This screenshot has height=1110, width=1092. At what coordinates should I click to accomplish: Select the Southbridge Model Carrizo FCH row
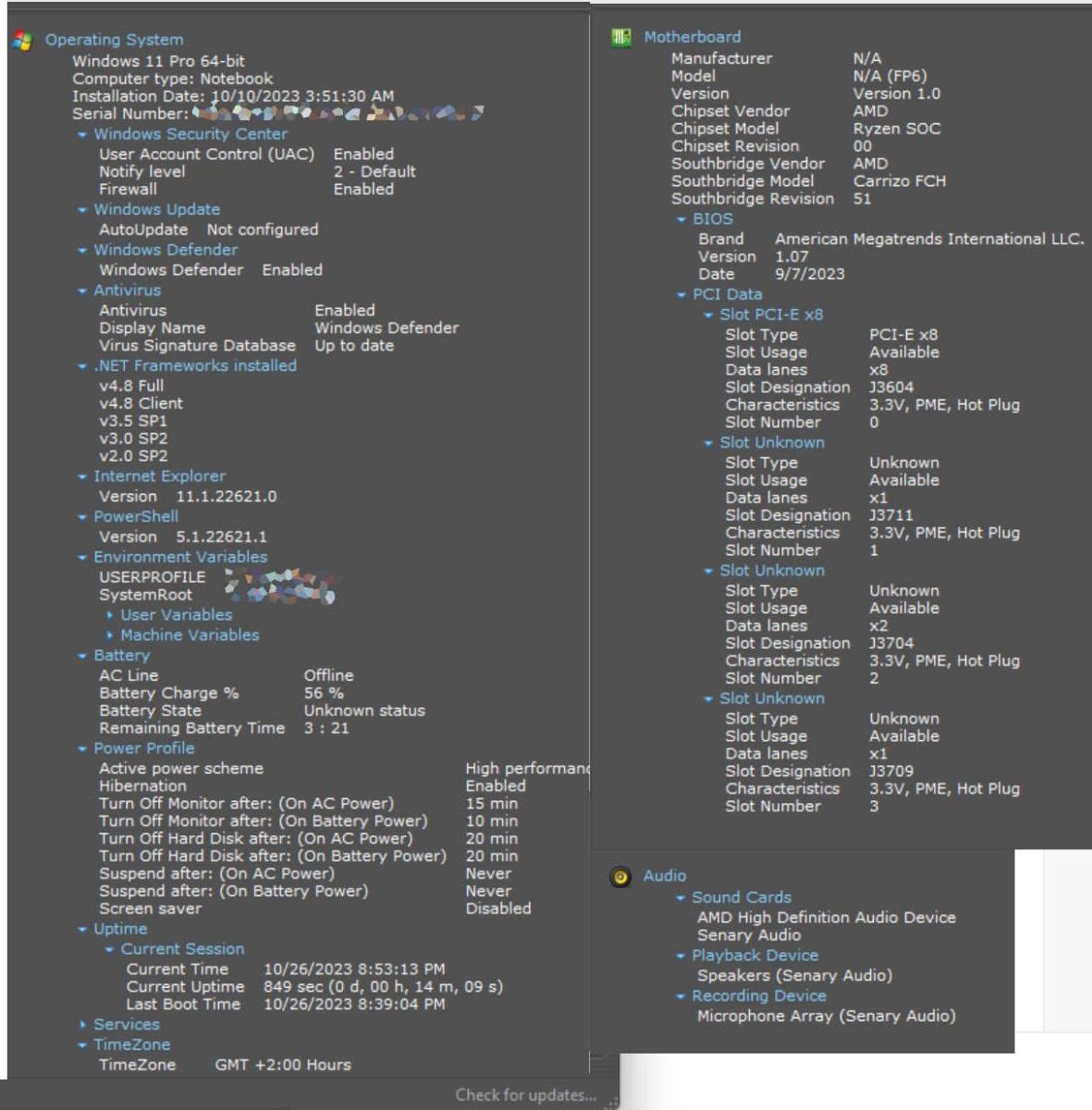click(808, 182)
